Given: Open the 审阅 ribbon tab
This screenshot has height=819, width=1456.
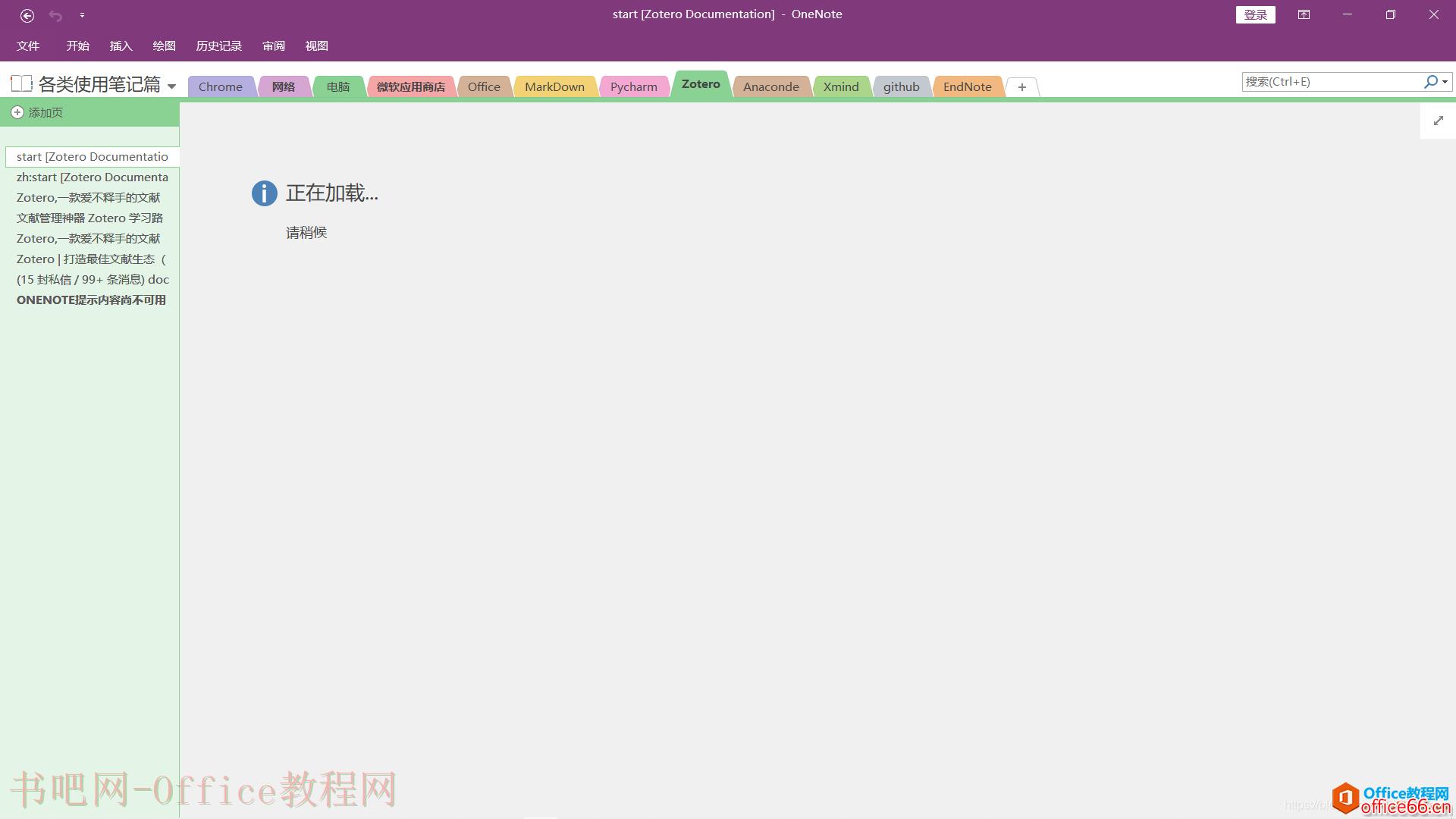Looking at the screenshot, I should (274, 46).
